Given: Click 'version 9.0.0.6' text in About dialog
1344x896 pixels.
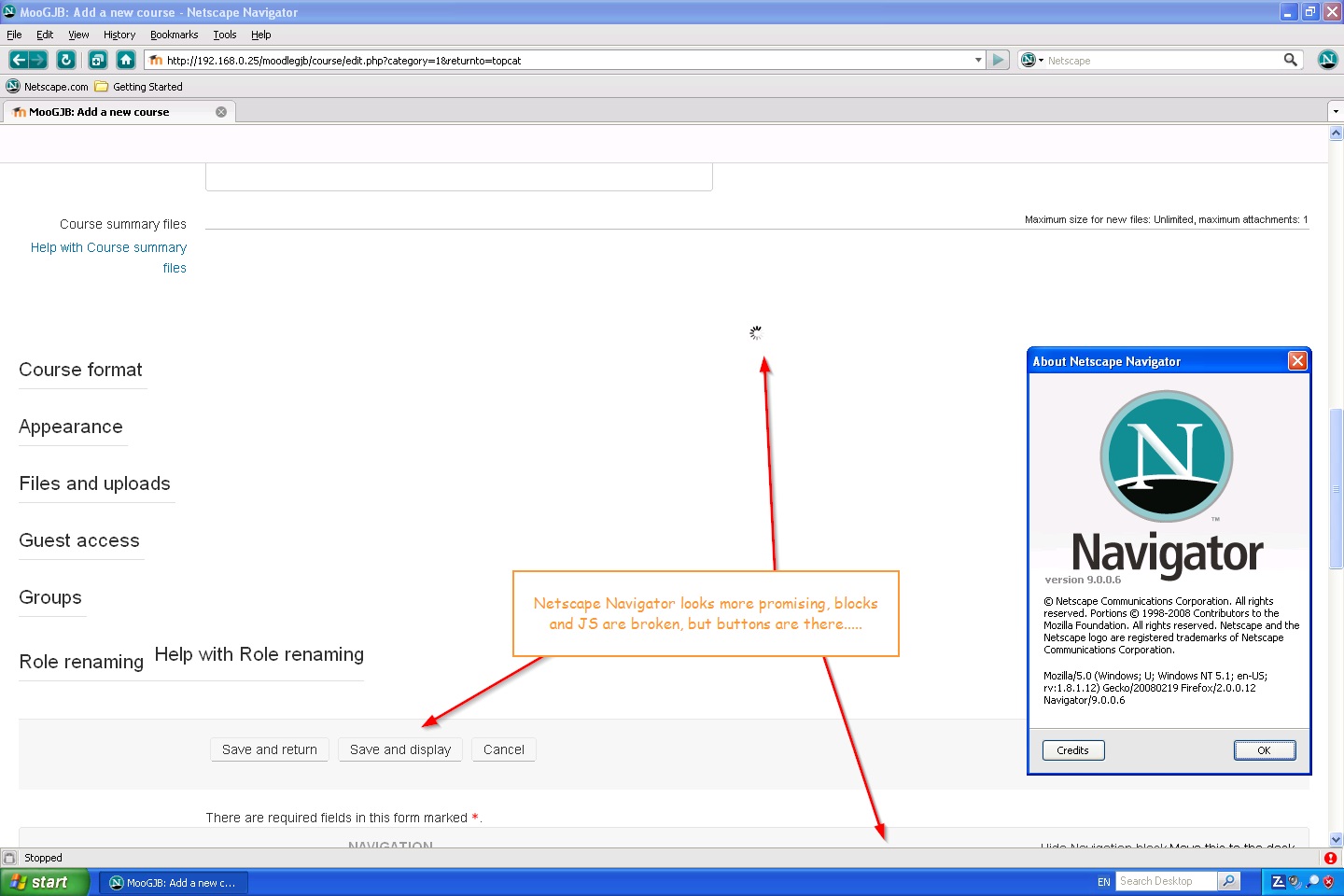Looking at the screenshot, I should [x=1083, y=580].
